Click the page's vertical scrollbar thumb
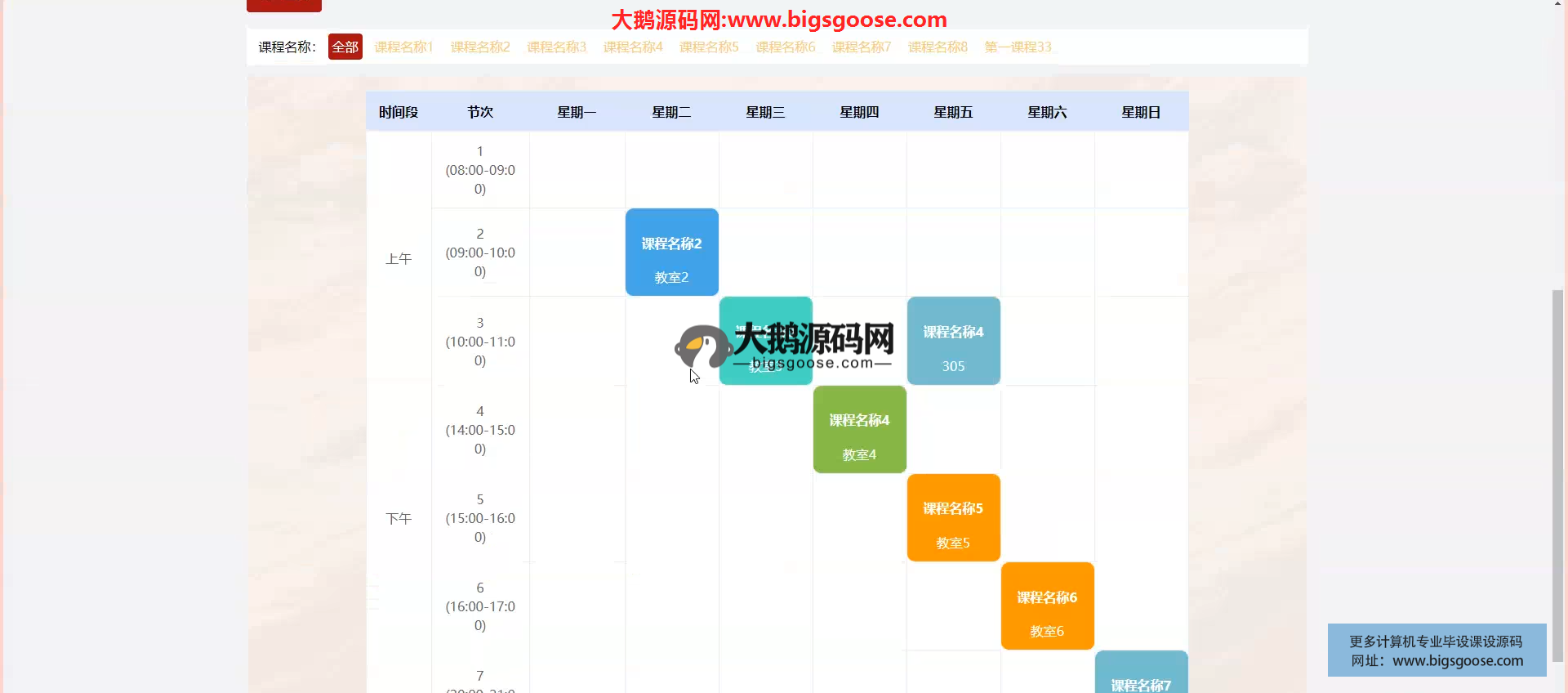1568x693 pixels. click(x=1559, y=474)
